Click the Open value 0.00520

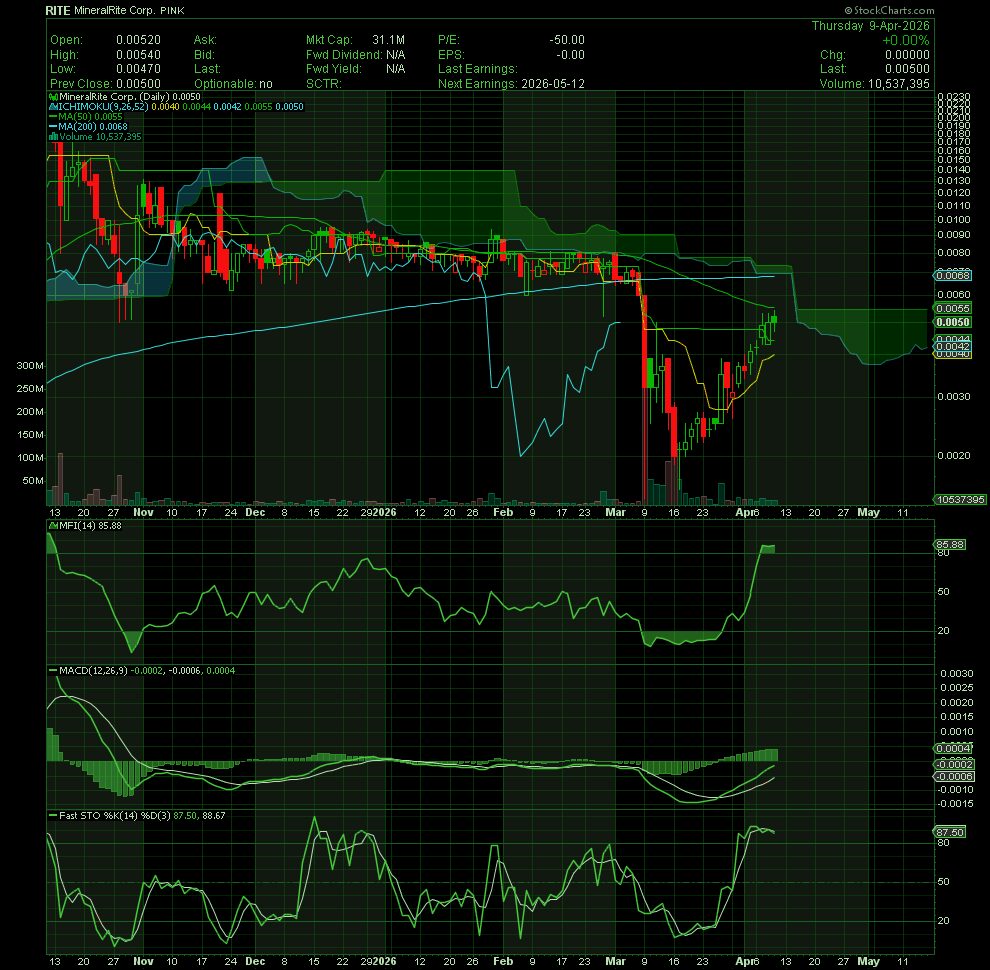(138, 40)
